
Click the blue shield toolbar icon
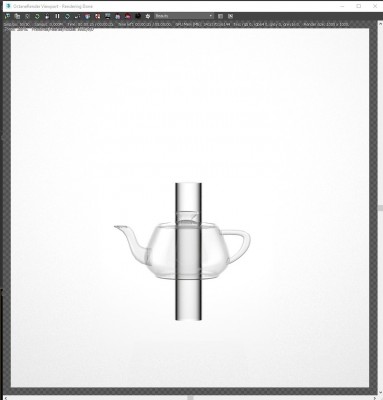click(87, 16)
